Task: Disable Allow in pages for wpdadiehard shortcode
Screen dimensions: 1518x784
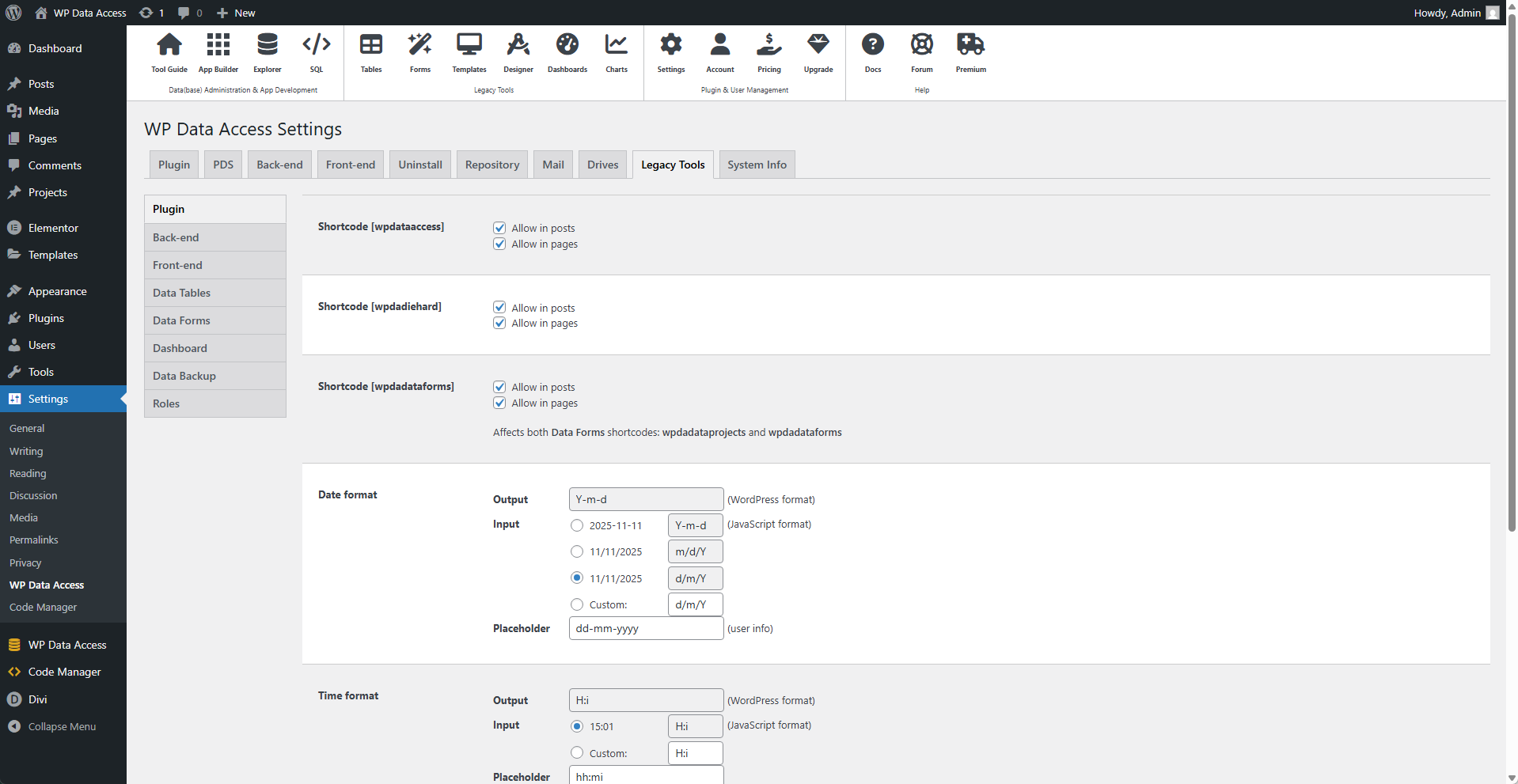Action: tap(499, 323)
